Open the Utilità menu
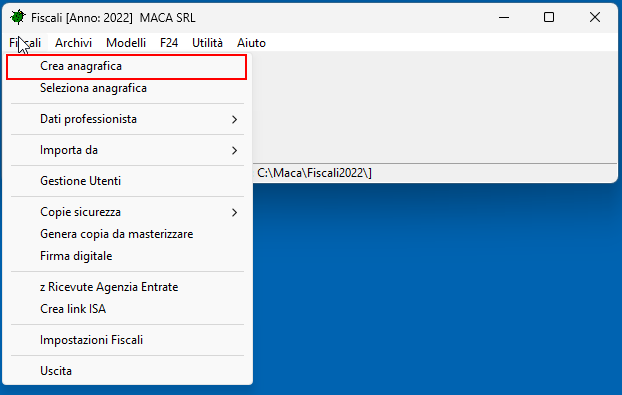 (207, 43)
